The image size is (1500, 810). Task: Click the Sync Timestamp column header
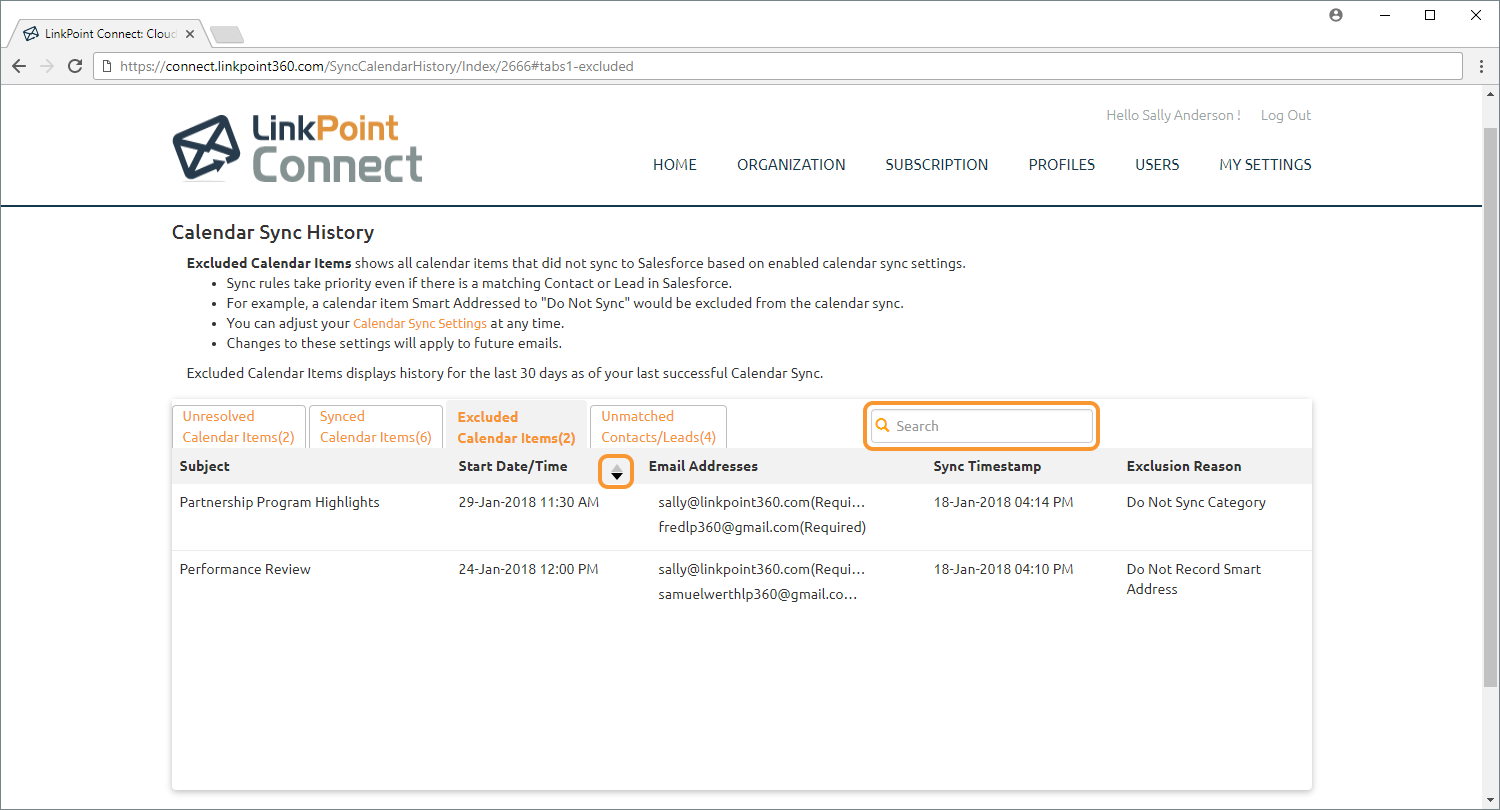coord(987,466)
